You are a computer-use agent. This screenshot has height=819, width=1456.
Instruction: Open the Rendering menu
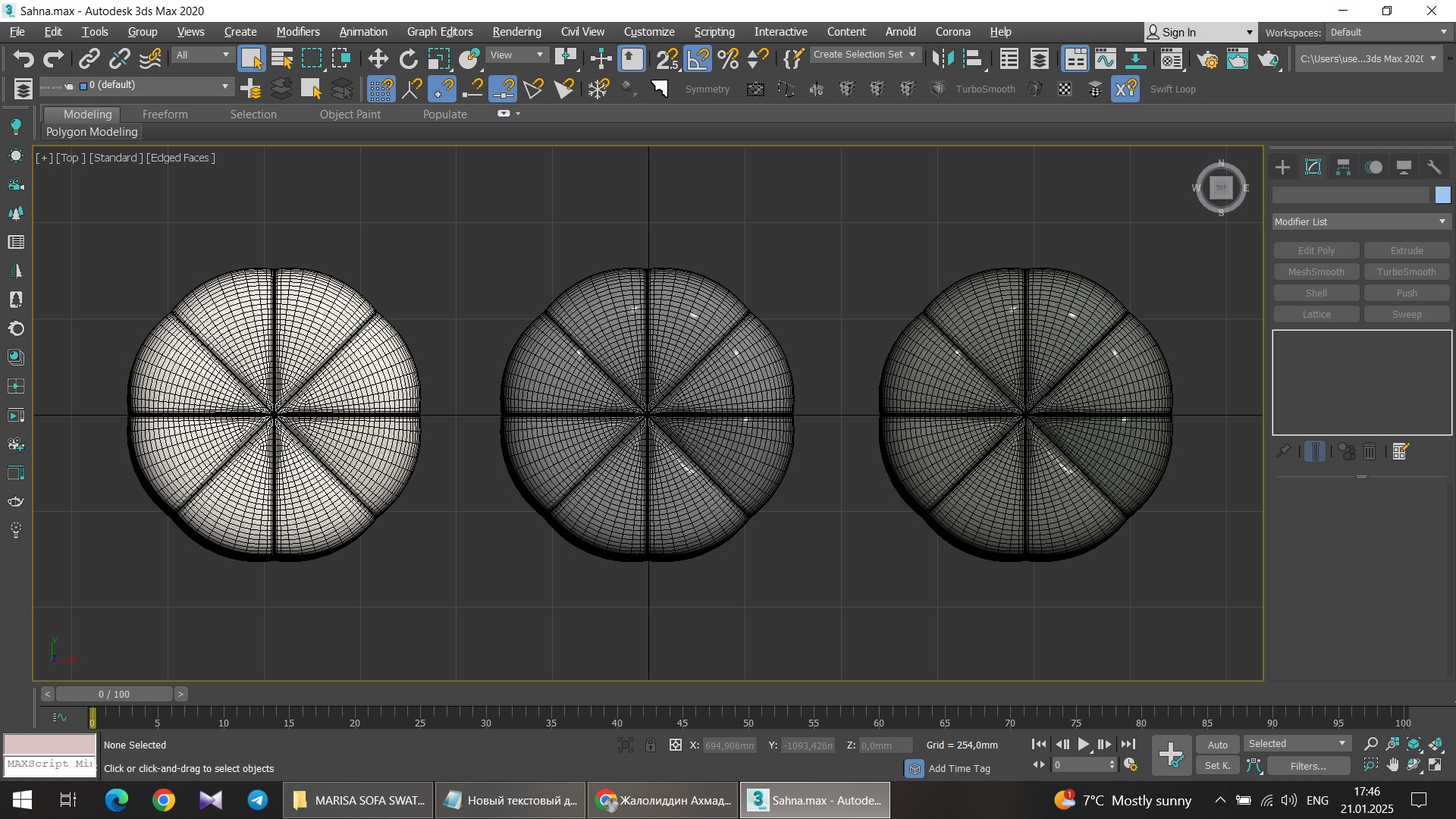(516, 32)
